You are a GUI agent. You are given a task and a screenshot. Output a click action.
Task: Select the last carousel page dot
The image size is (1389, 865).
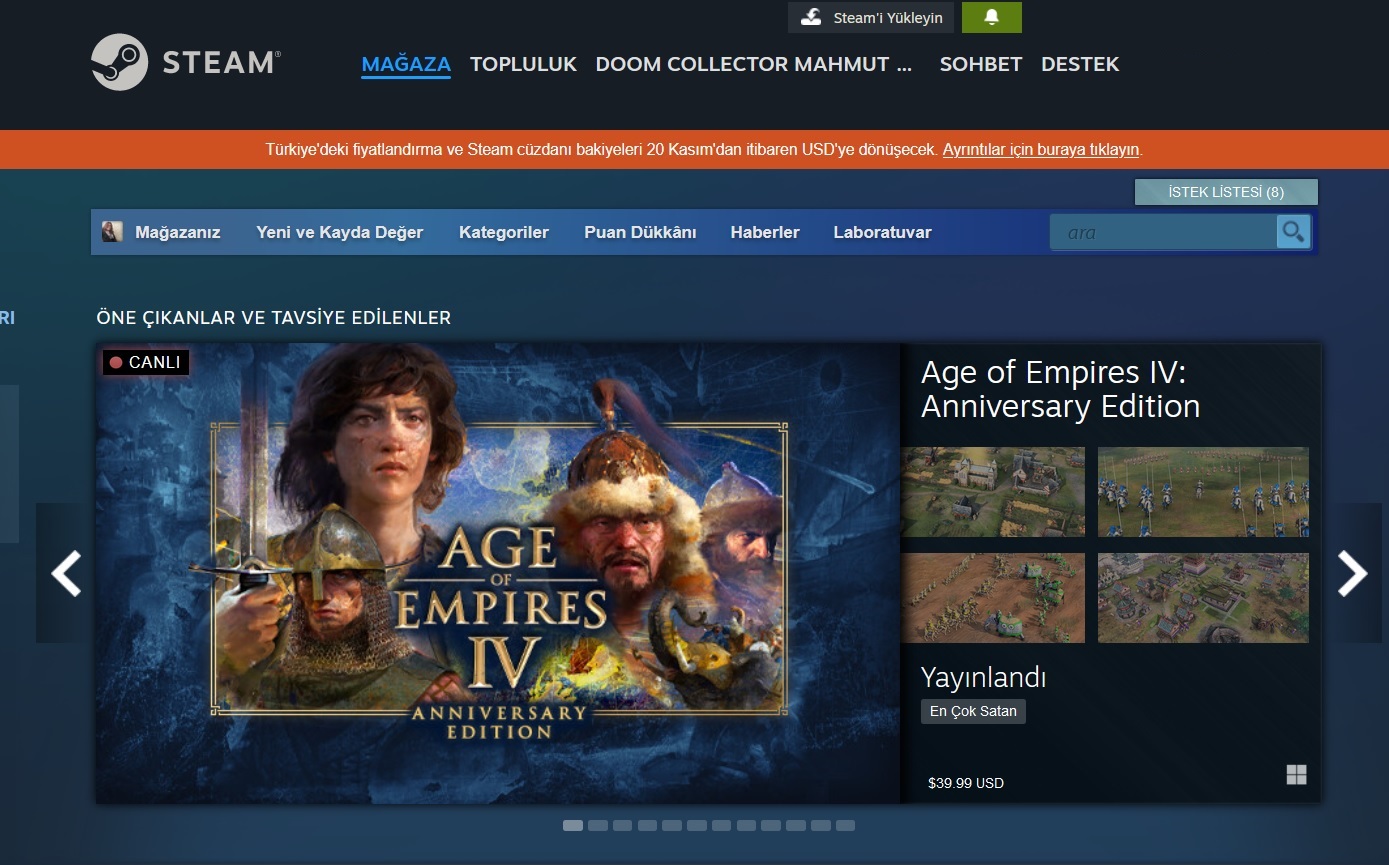coord(845,826)
